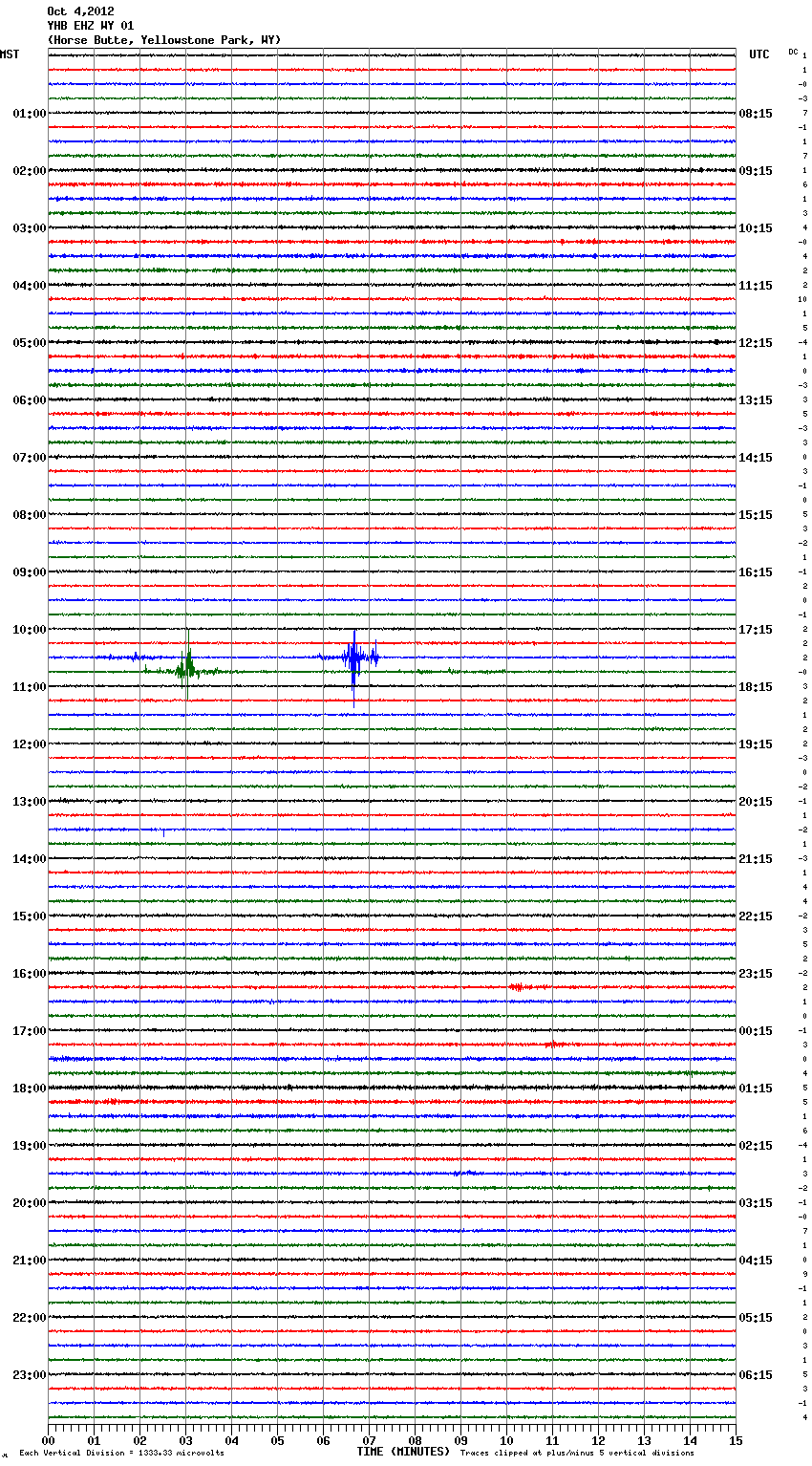Click the '21:00' MST time label
This screenshot has width=812, height=1466.
coord(30,1261)
